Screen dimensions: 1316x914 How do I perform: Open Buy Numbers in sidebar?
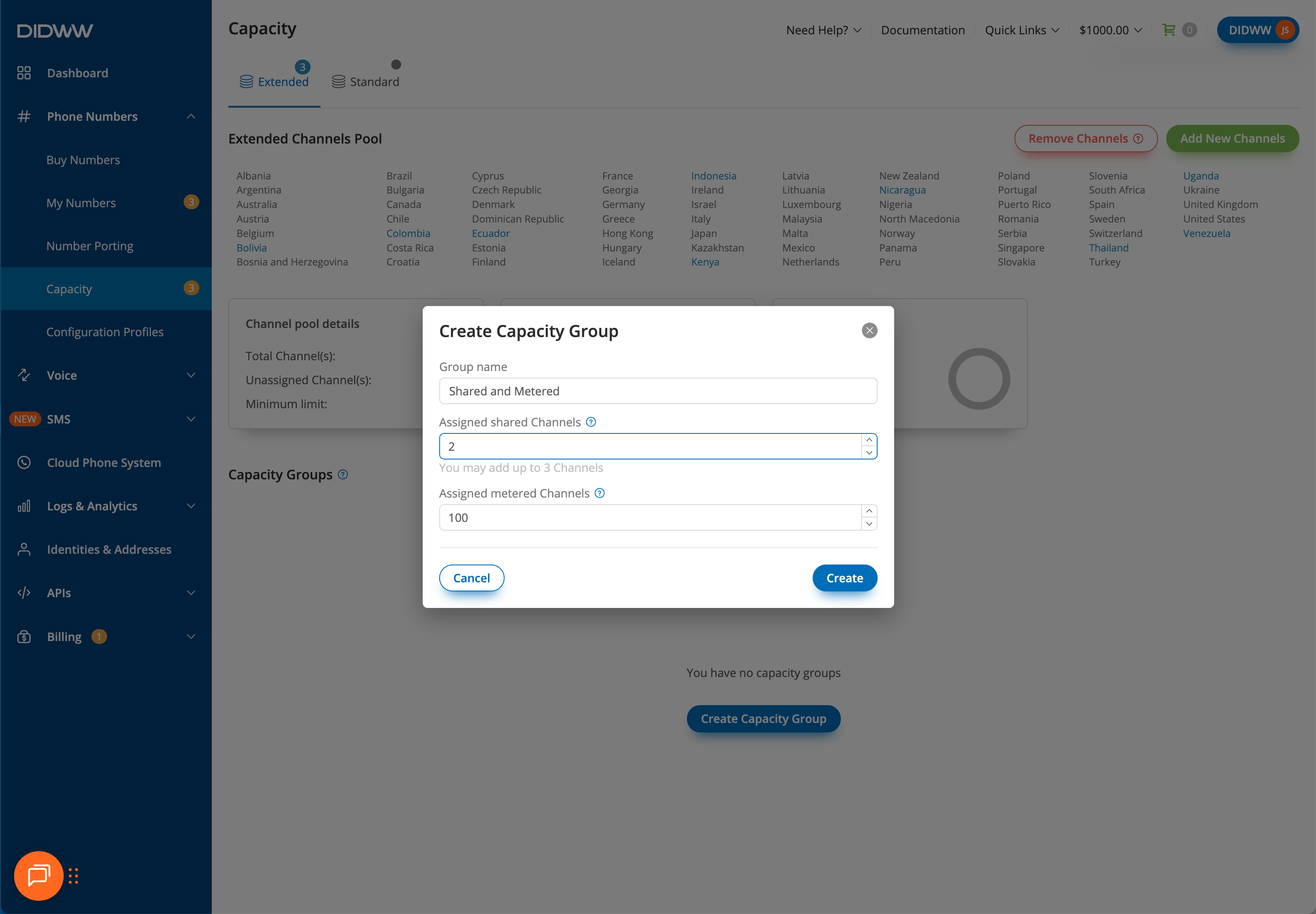83,160
